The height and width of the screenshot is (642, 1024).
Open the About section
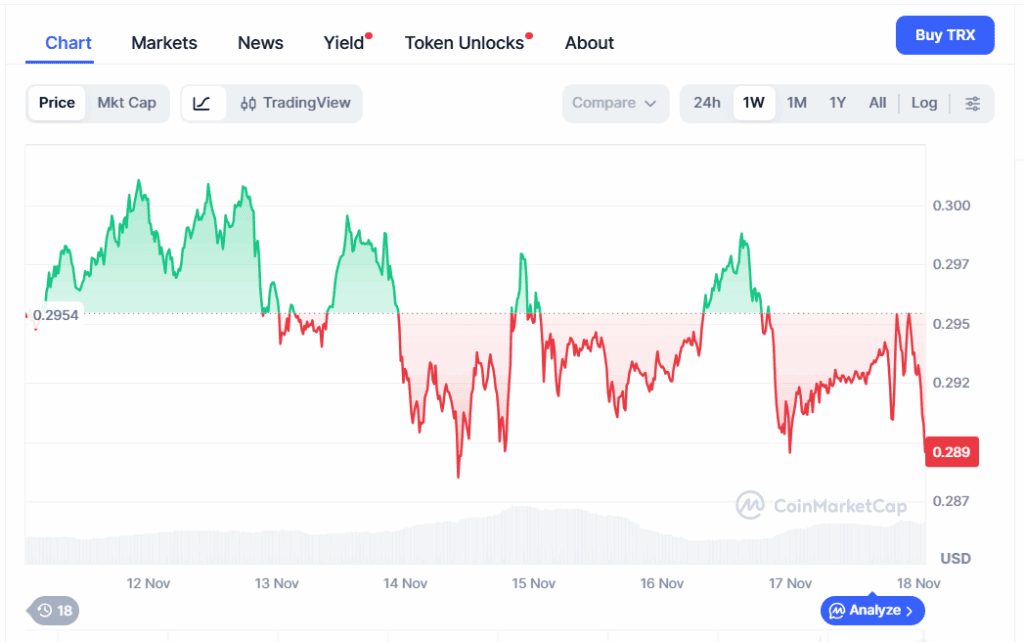pyautogui.click(x=589, y=43)
